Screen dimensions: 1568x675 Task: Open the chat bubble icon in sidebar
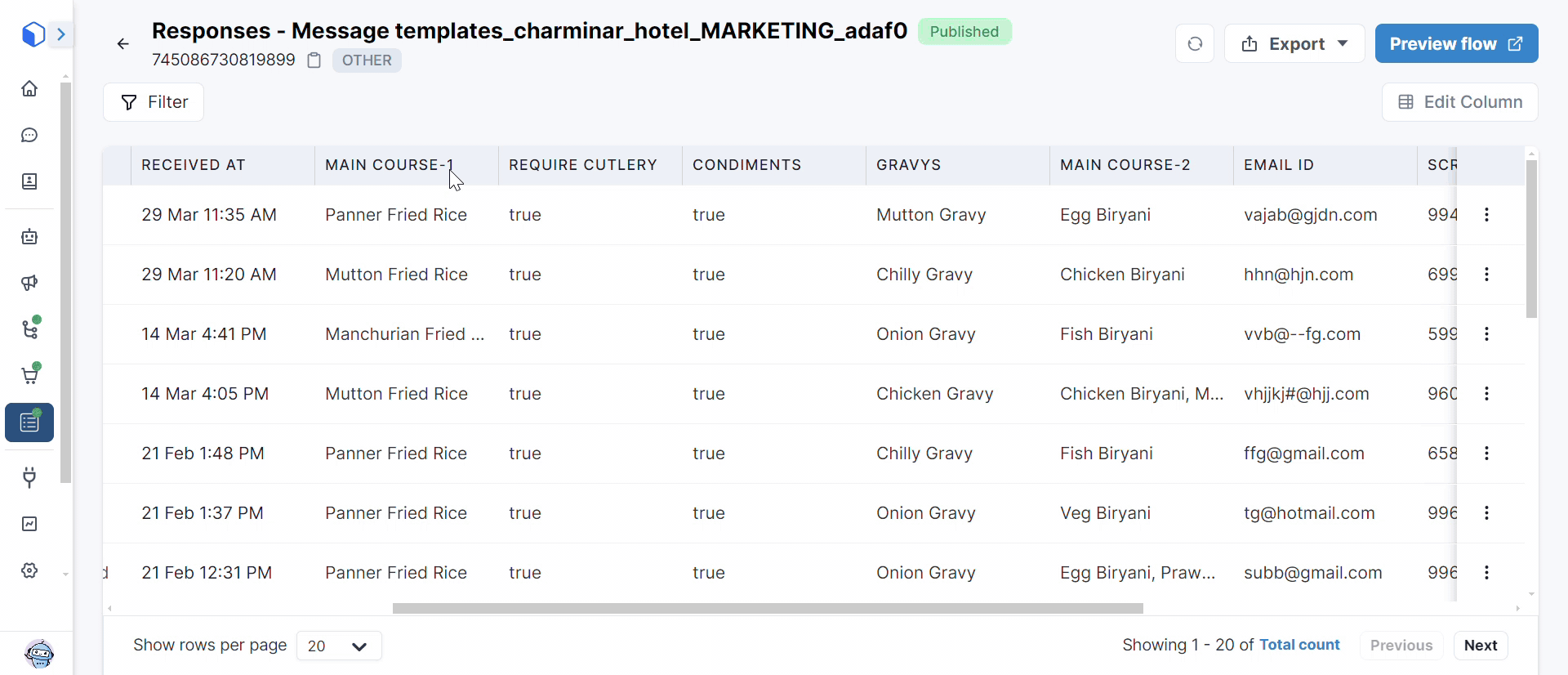click(29, 136)
